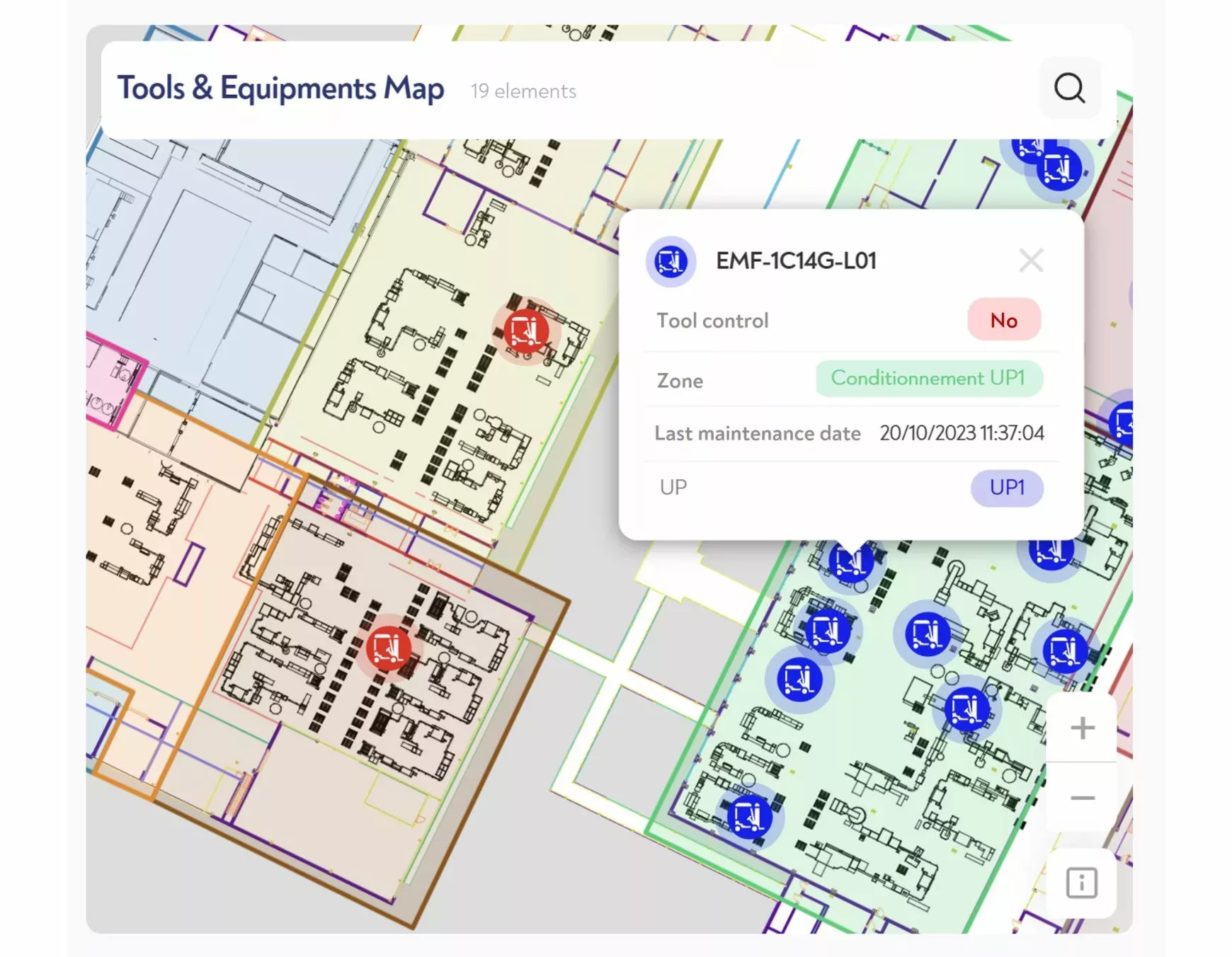
Task: Select partially hidden forklift marker at right edge
Action: pyautogui.click(x=1124, y=423)
